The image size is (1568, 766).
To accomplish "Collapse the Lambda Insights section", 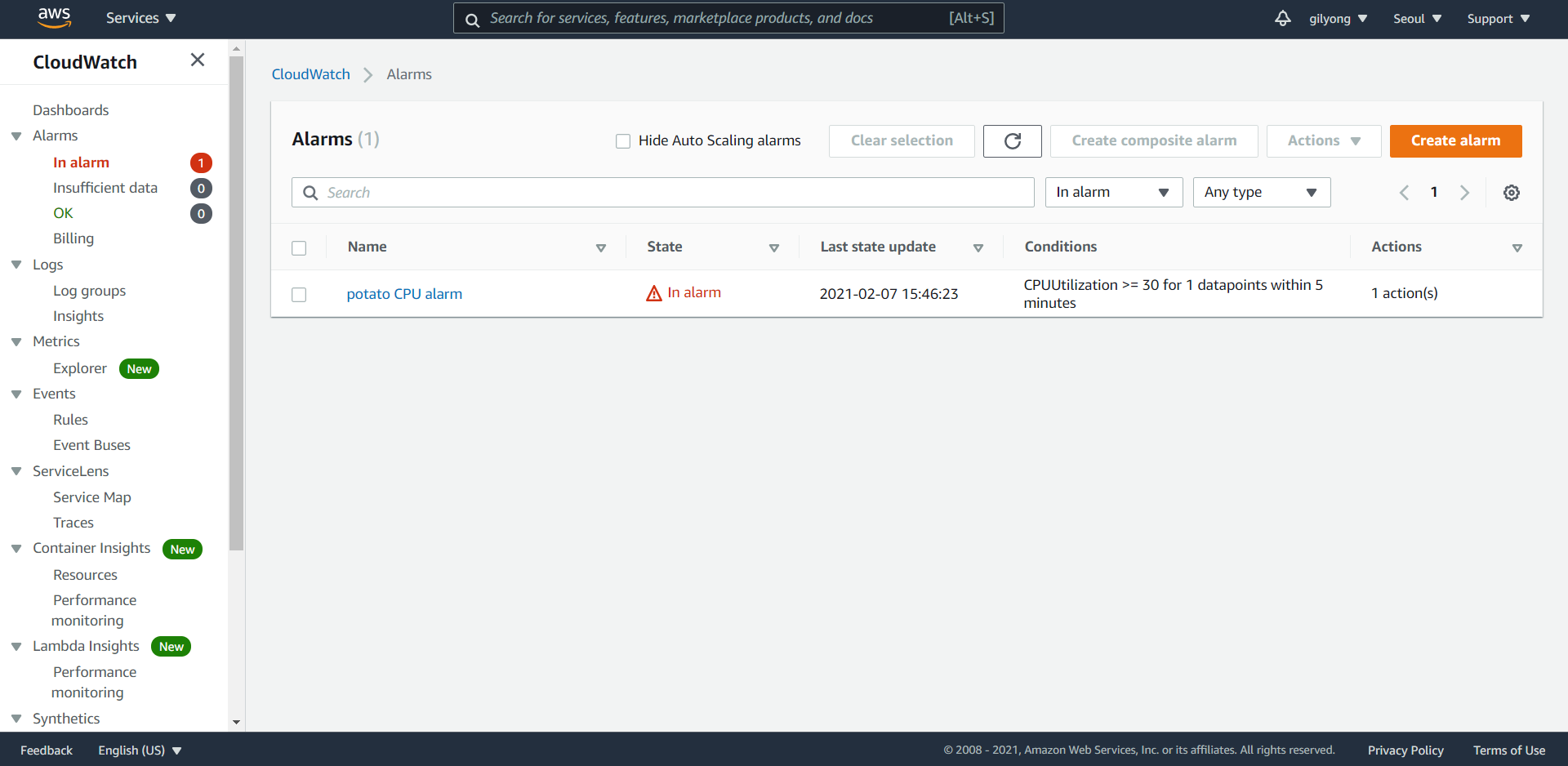I will click(16, 647).
